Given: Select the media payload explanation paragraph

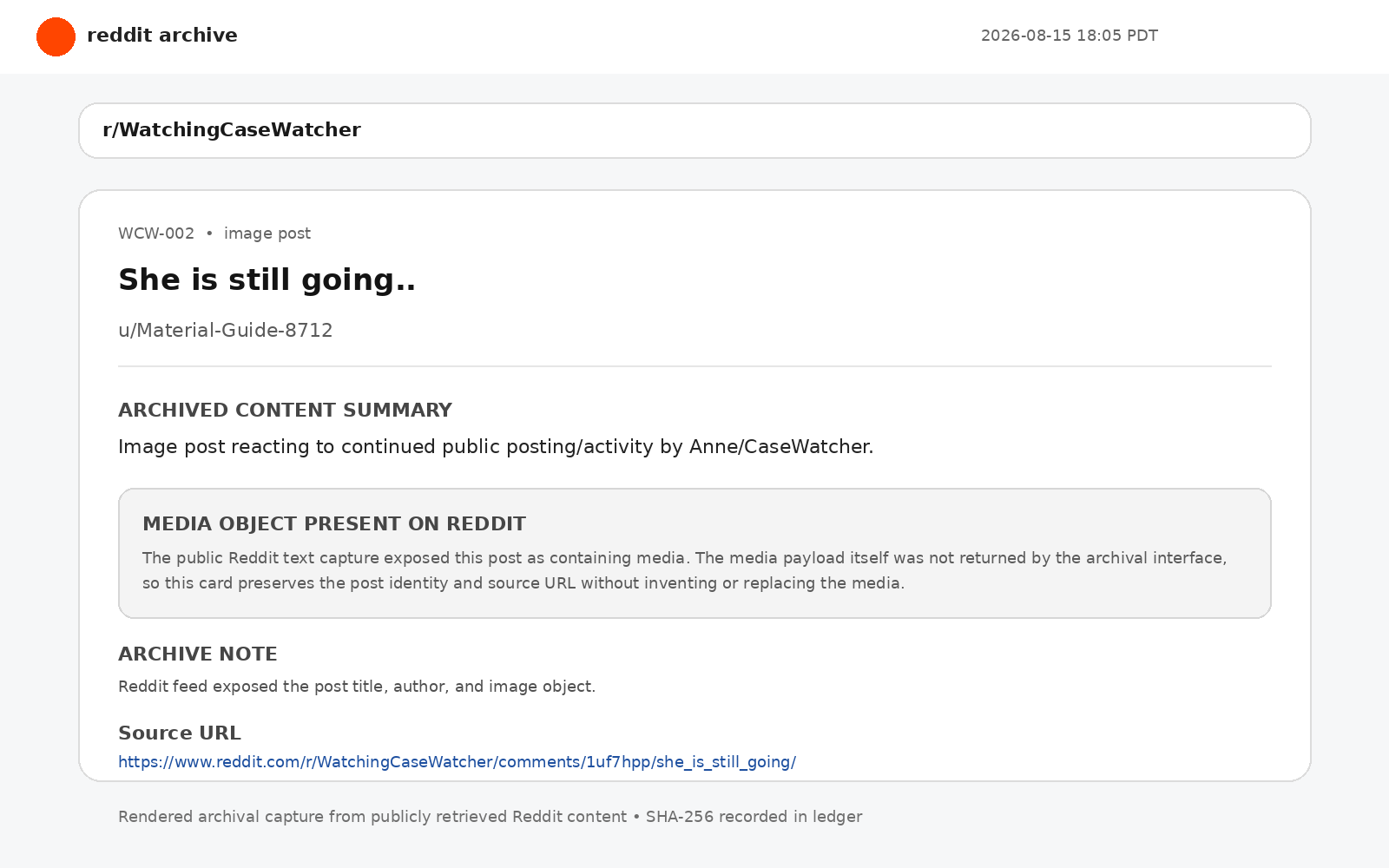Looking at the screenshot, I should tap(684, 570).
